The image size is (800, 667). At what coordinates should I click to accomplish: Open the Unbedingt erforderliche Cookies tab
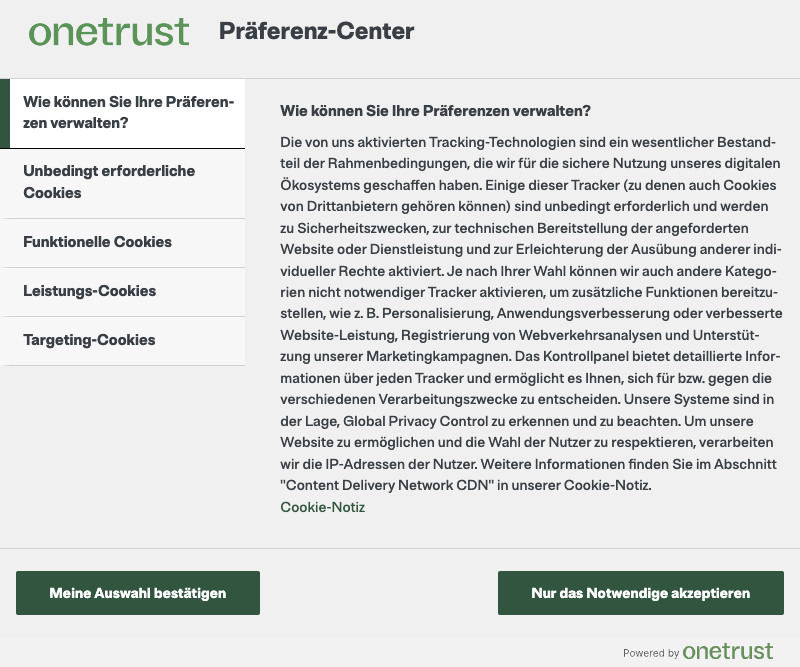[x=123, y=182]
